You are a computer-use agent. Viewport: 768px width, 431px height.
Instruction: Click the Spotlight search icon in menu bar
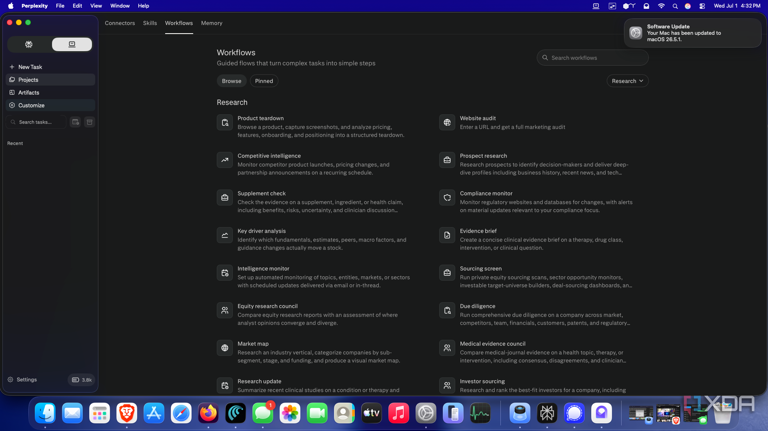675,6
